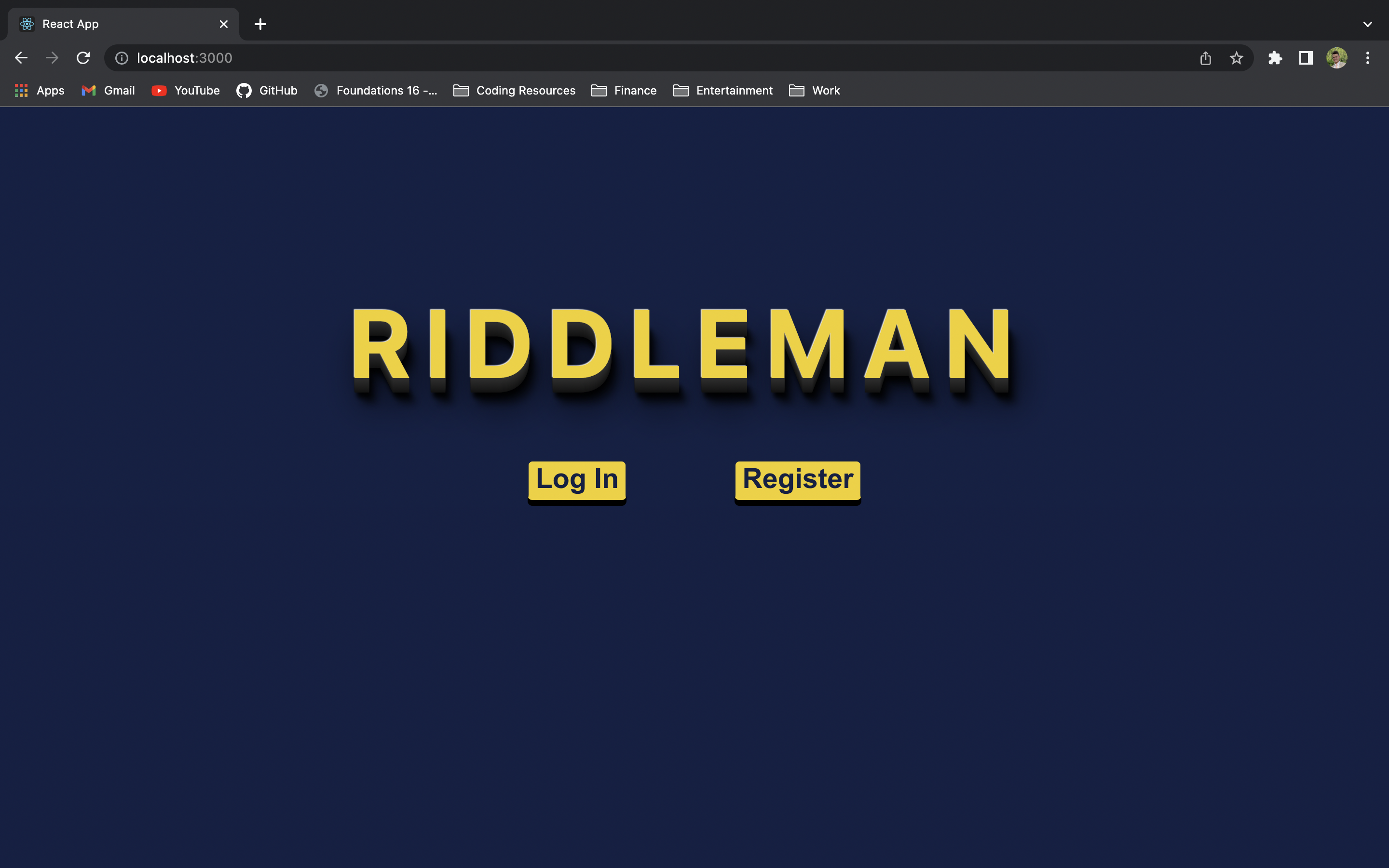Open the Extensions puzzle icon
The height and width of the screenshot is (868, 1389).
(x=1275, y=58)
